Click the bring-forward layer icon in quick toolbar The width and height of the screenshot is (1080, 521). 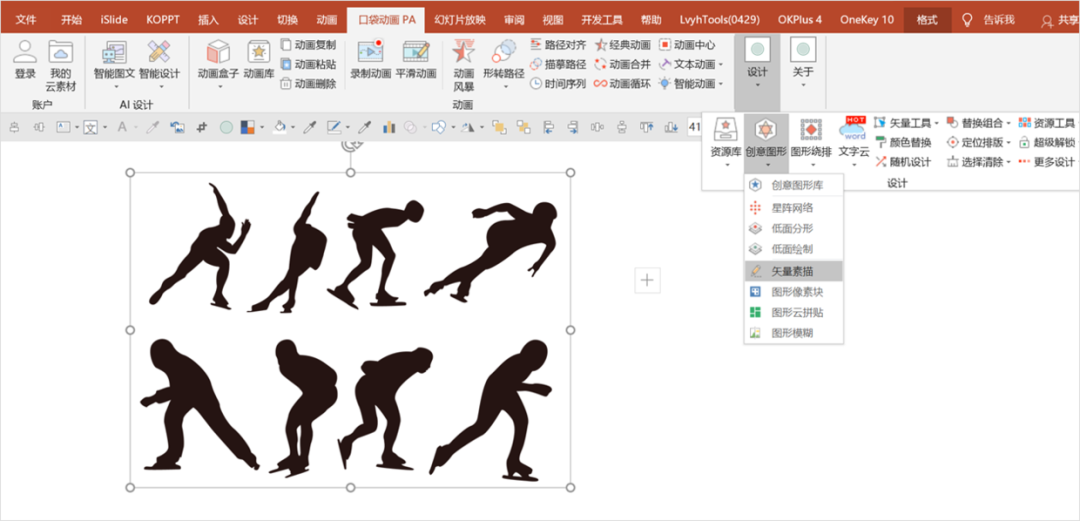click(x=499, y=127)
